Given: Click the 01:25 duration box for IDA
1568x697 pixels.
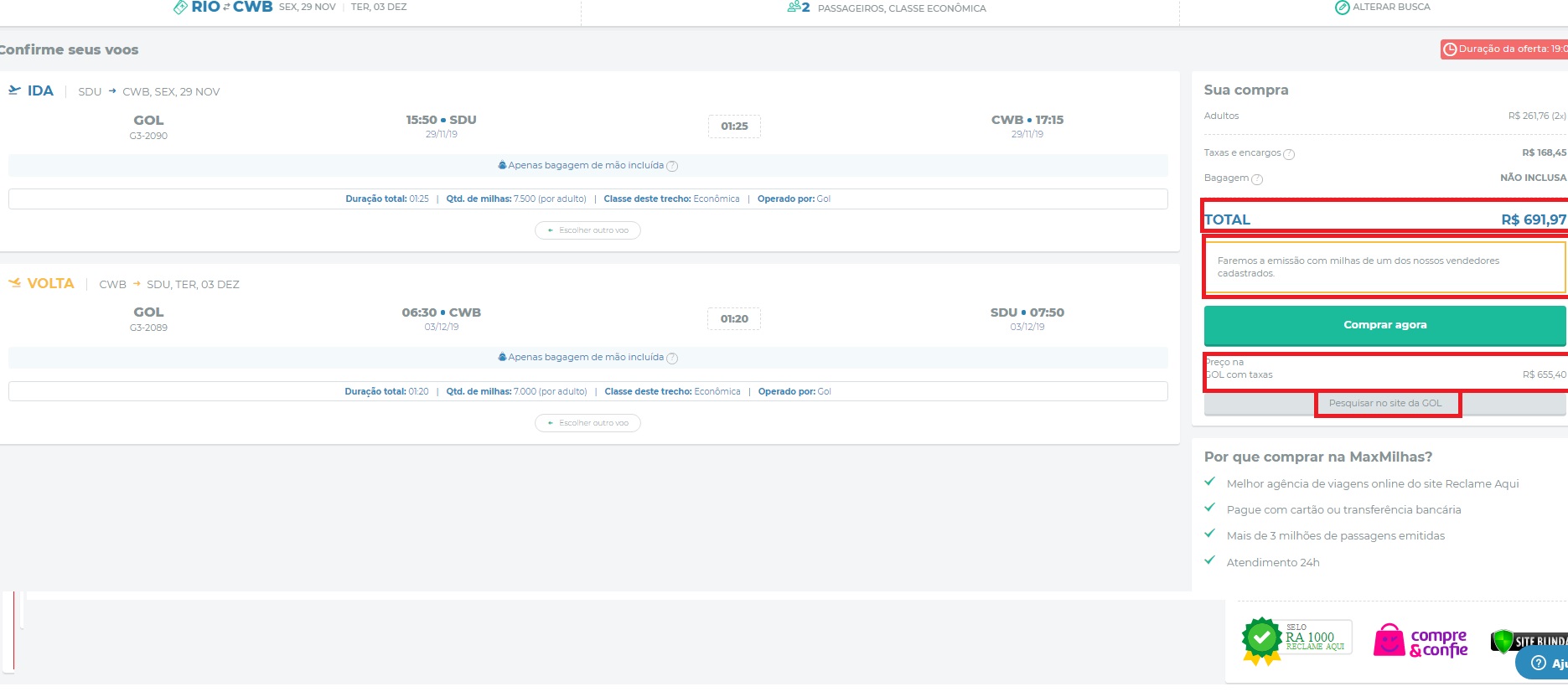Looking at the screenshot, I should tap(734, 126).
